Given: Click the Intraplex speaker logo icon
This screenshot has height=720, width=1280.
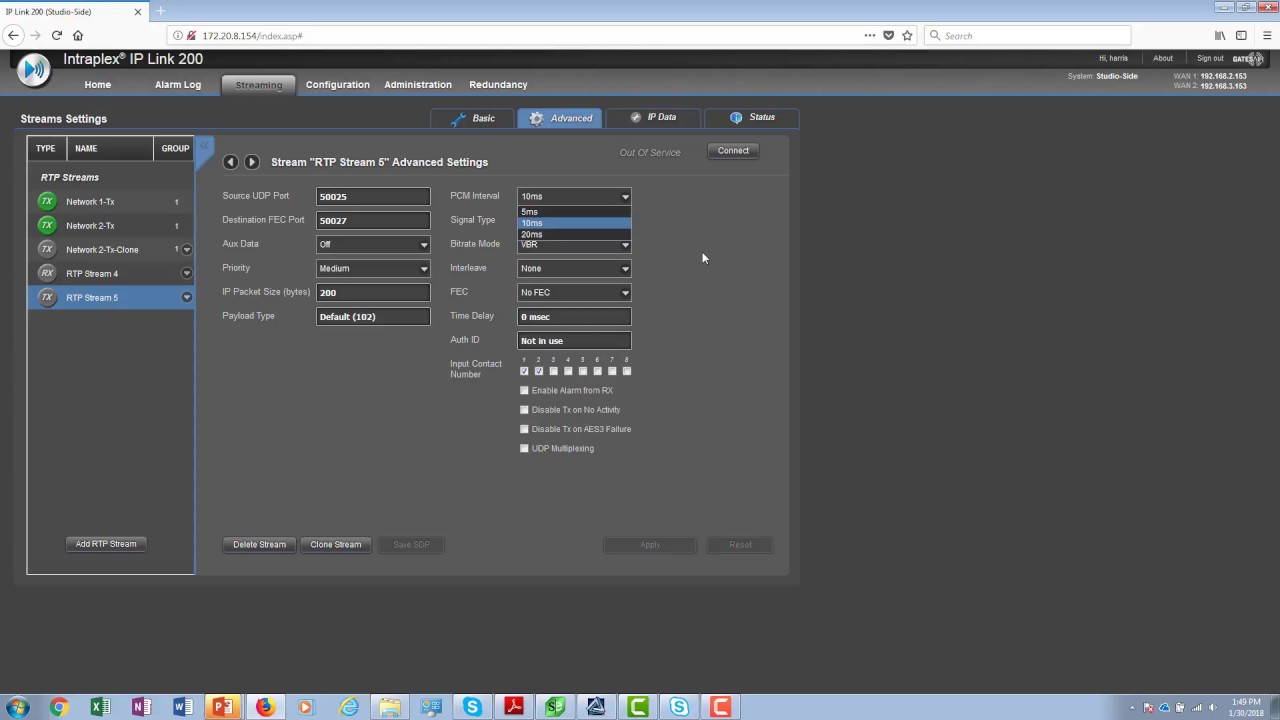Looking at the screenshot, I should point(33,70).
